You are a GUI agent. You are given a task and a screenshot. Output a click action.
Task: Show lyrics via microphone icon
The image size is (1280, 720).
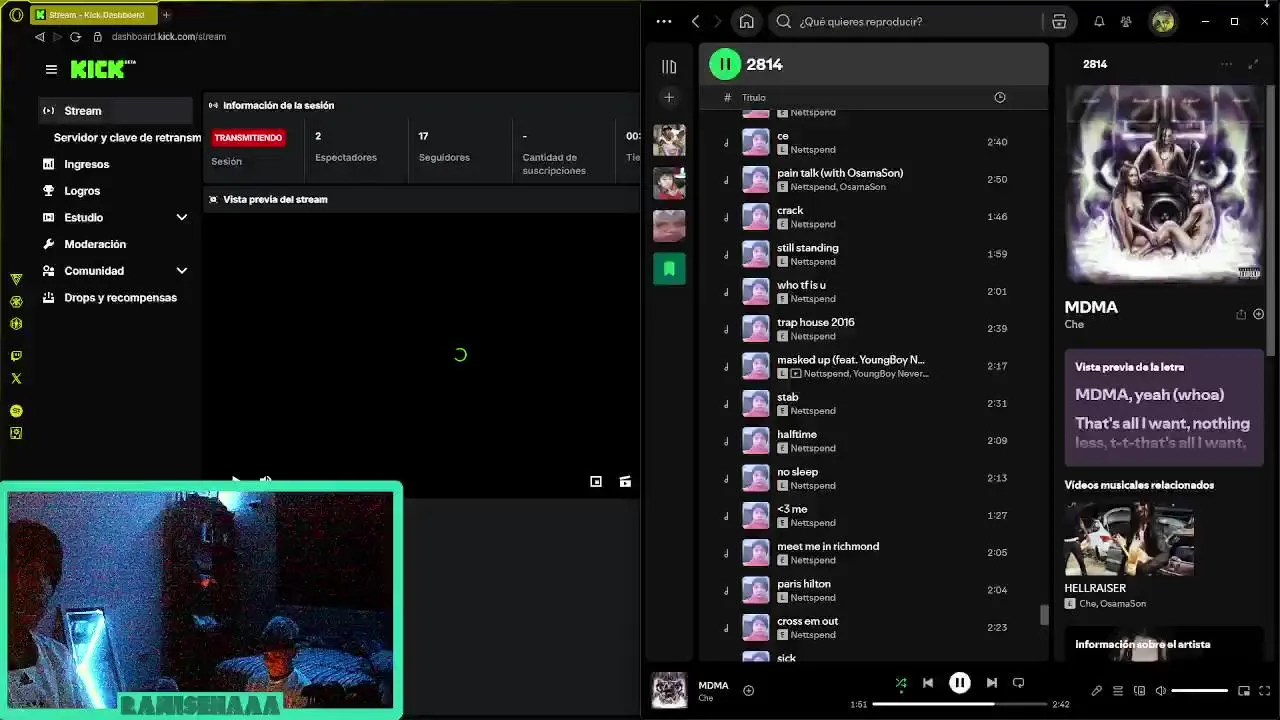(1097, 690)
